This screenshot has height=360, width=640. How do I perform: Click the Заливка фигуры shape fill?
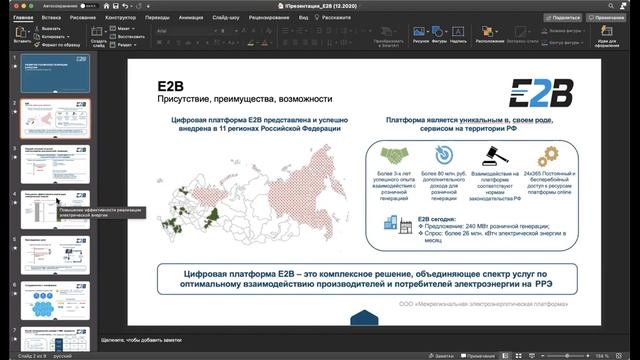564,31
